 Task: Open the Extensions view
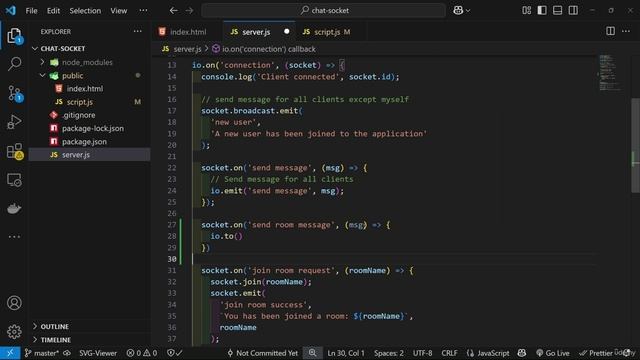coord(14,151)
